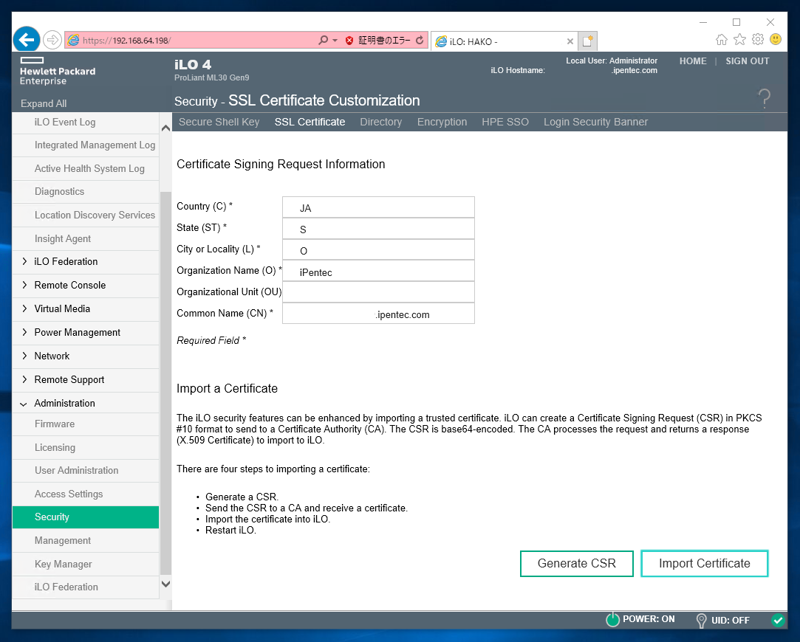Screen dimensions: 800x642
Task: Click the smiley feedback icon
Action: (x=776, y=39)
